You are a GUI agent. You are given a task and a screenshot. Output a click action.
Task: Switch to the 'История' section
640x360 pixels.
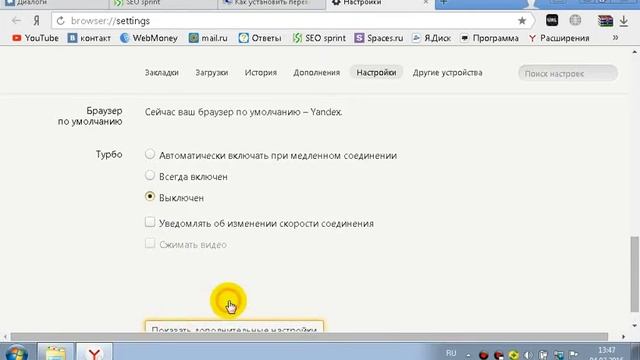coord(261,73)
